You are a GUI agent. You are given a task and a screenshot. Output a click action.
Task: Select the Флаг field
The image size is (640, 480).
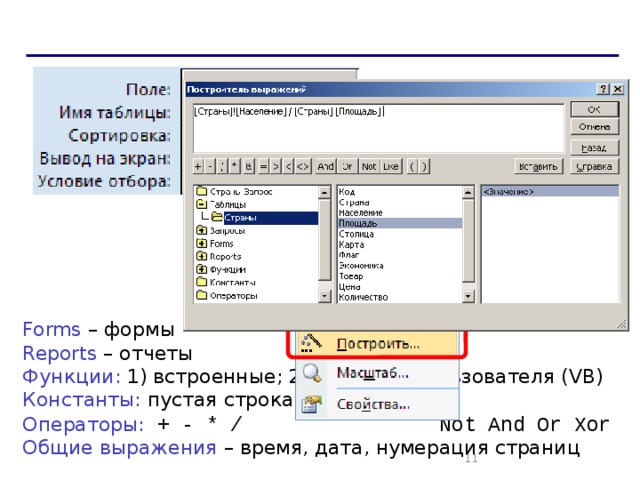[x=400, y=255]
